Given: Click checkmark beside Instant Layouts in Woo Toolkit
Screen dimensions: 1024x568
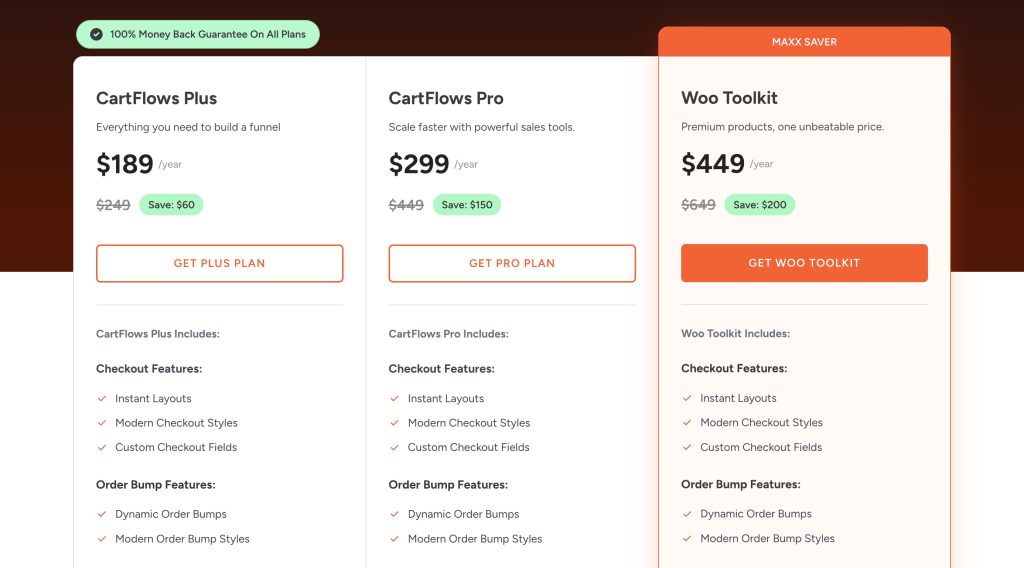Looking at the screenshot, I should click(686, 398).
